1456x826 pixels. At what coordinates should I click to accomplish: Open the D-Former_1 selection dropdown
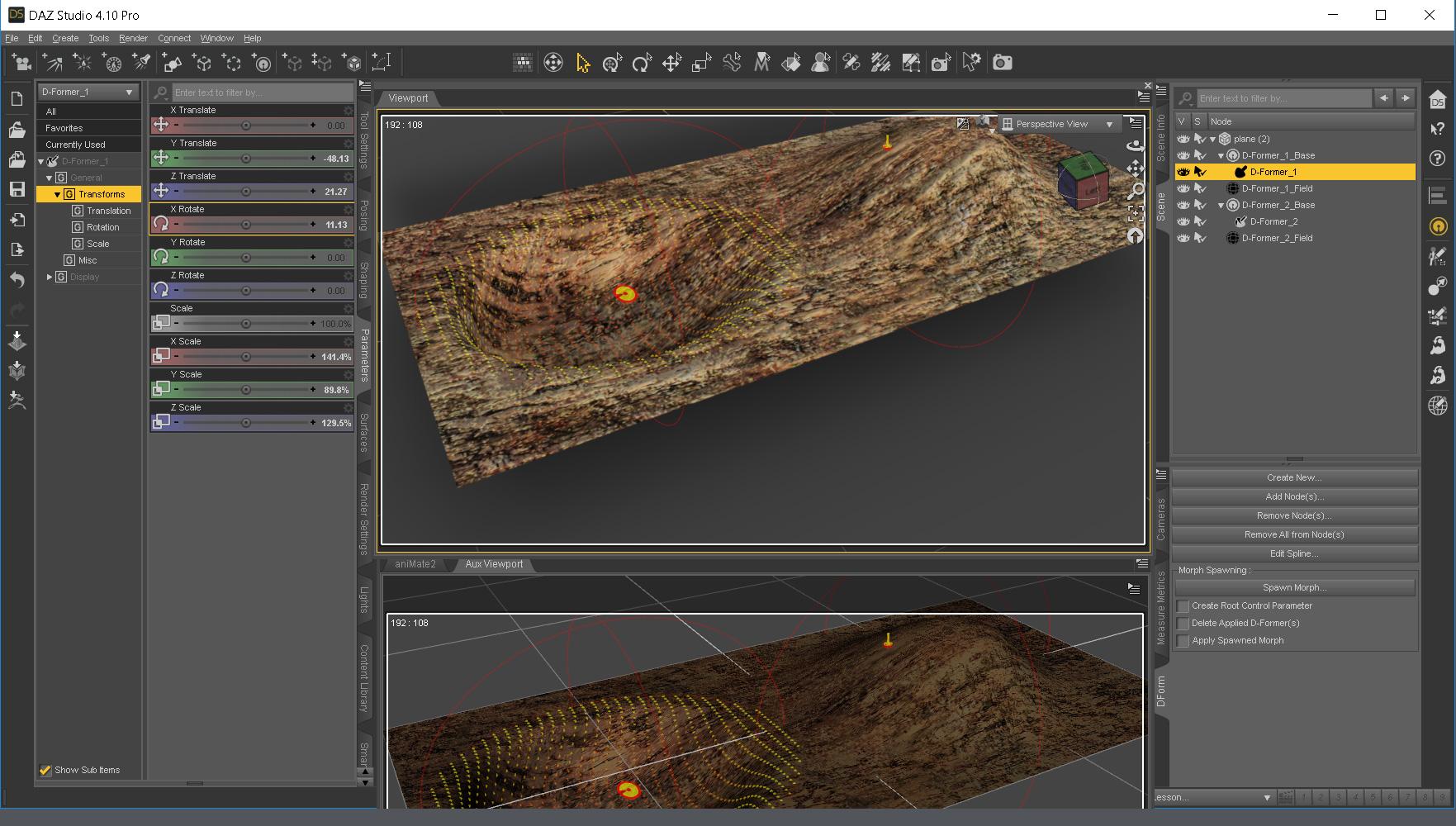click(x=88, y=92)
